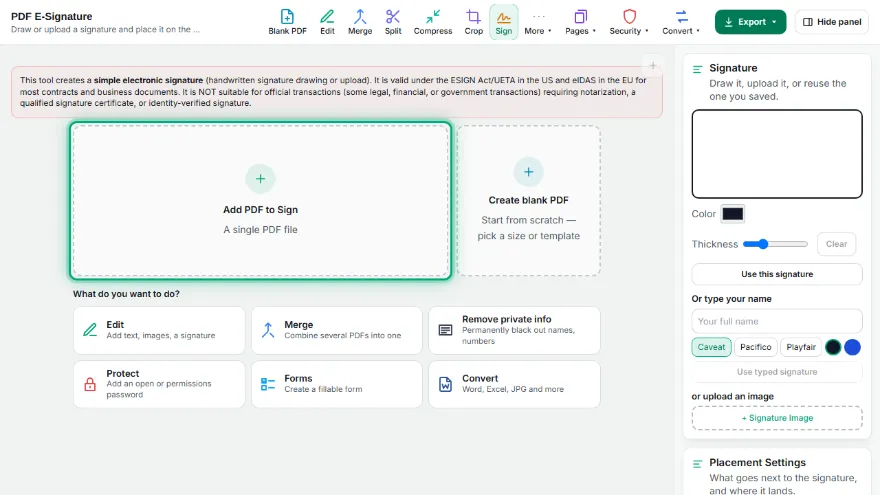Open the Blank PDF tool
The height and width of the screenshot is (495, 880).
287,22
